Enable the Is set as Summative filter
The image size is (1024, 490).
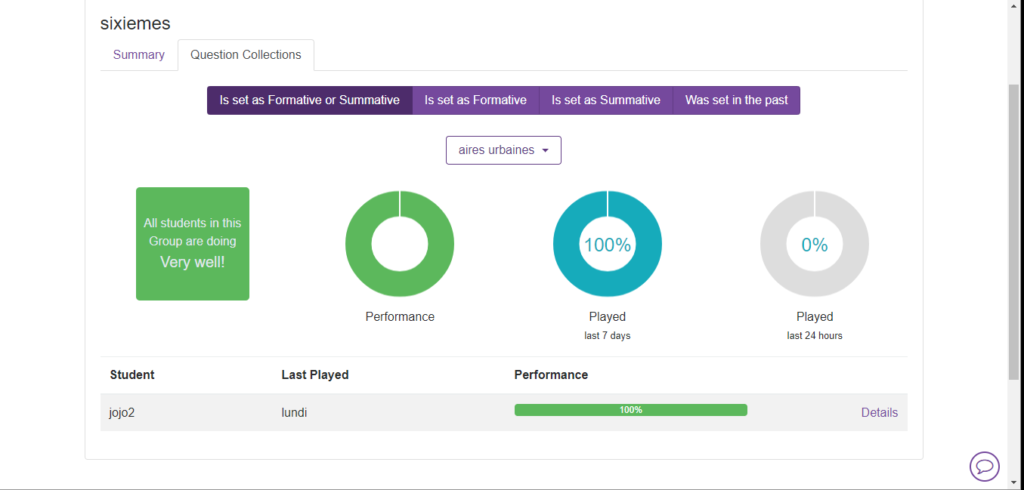[x=605, y=100]
